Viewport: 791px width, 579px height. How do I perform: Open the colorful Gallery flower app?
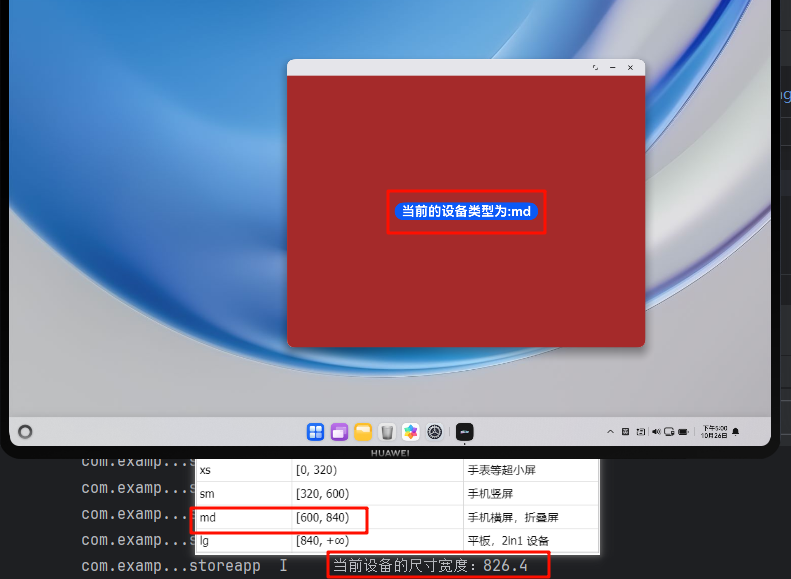click(x=411, y=432)
